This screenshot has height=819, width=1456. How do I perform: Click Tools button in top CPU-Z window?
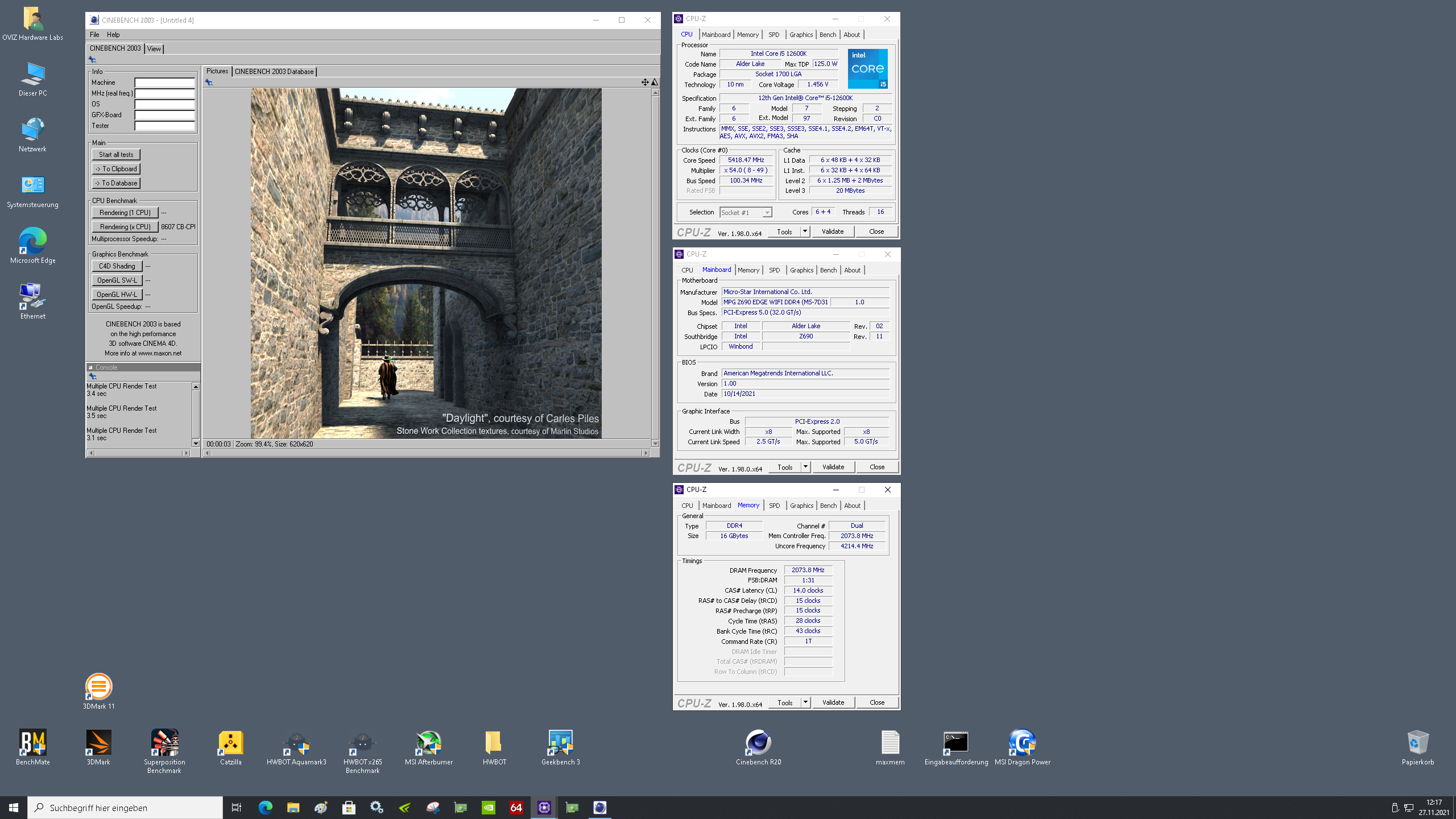tap(784, 231)
